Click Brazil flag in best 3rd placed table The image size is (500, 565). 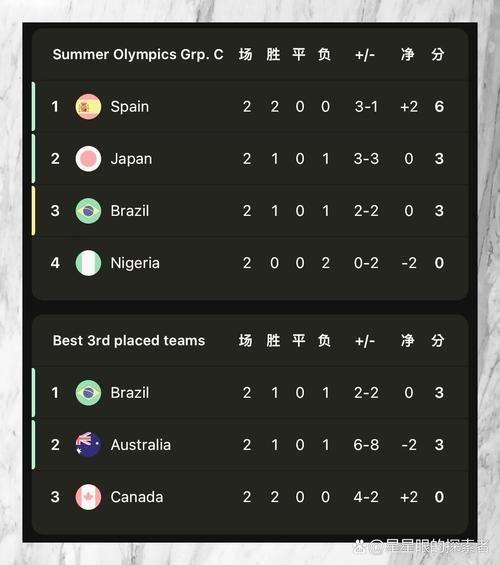coord(88,392)
